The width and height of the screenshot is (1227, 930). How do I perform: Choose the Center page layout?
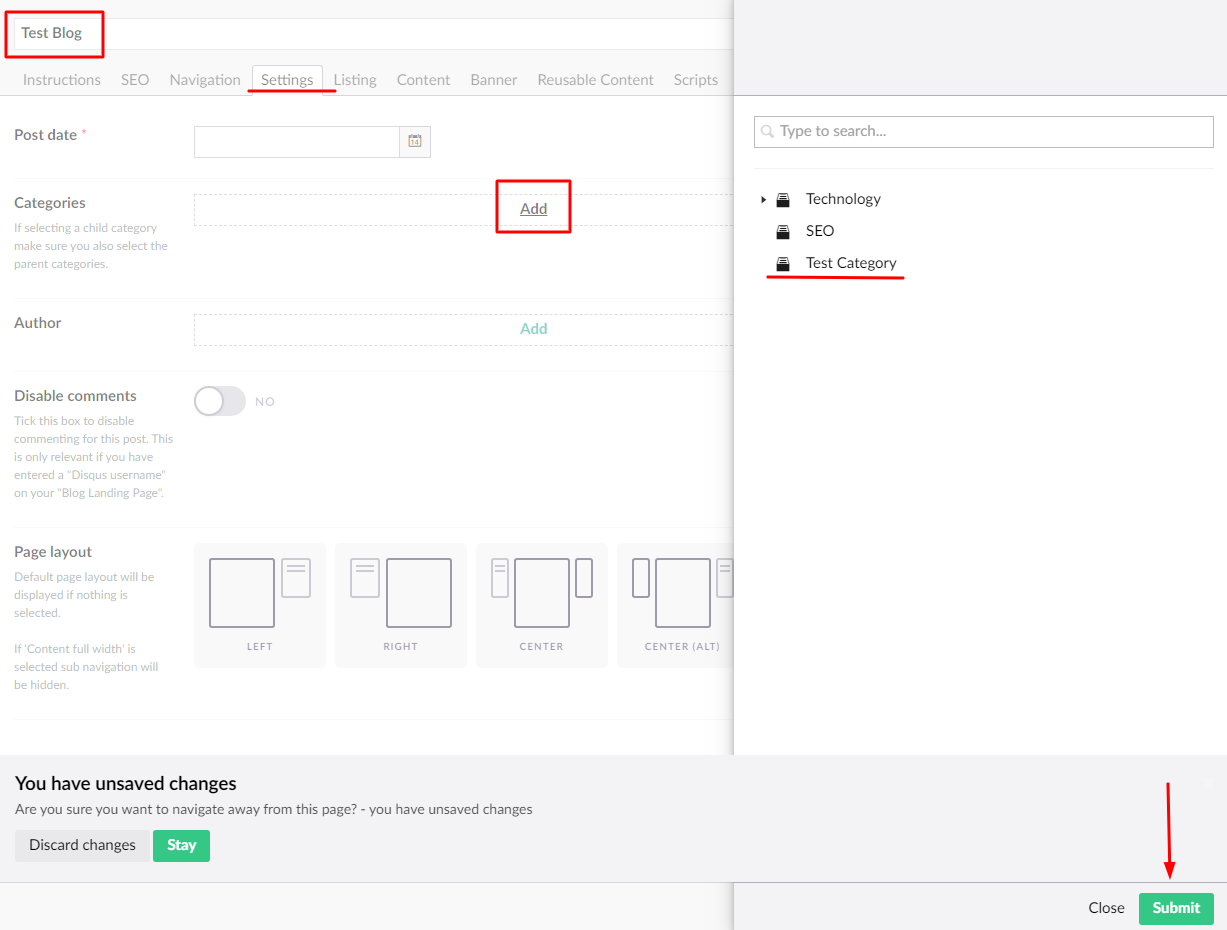(542, 605)
